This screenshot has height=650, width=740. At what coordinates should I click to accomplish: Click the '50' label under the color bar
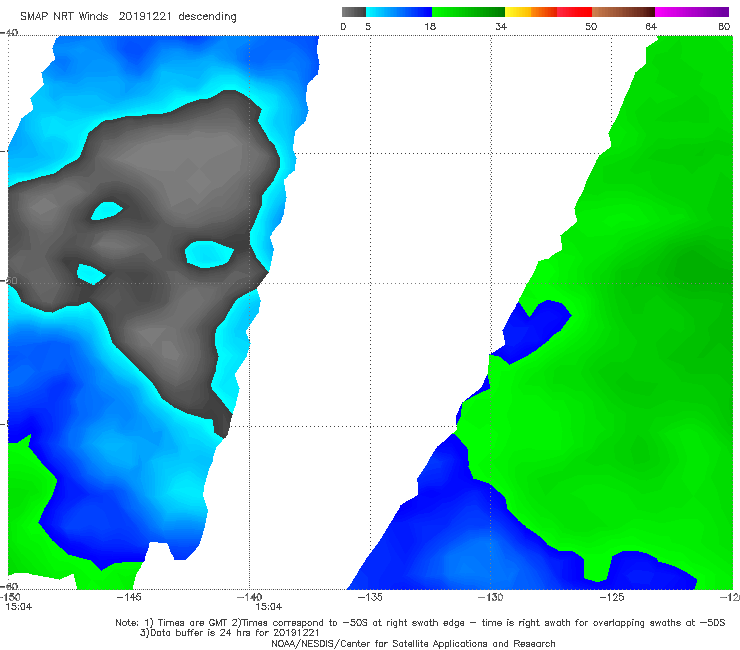591,27
